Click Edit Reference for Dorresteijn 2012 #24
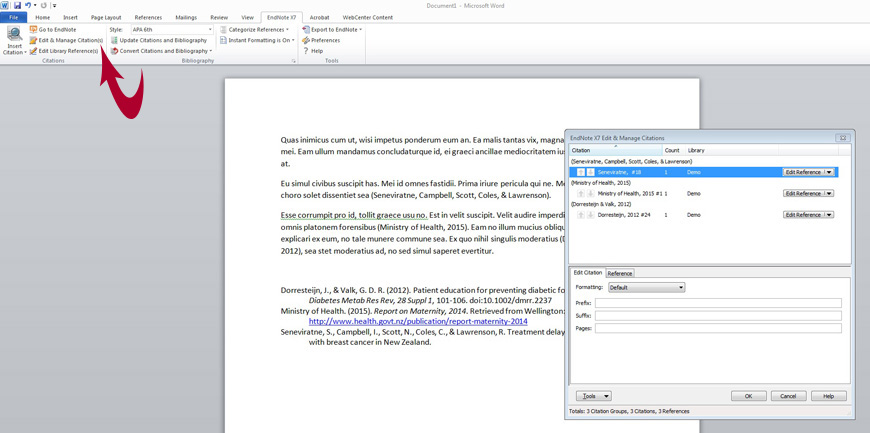Image resolution: width=870 pixels, height=433 pixels. pyautogui.click(x=803, y=214)
